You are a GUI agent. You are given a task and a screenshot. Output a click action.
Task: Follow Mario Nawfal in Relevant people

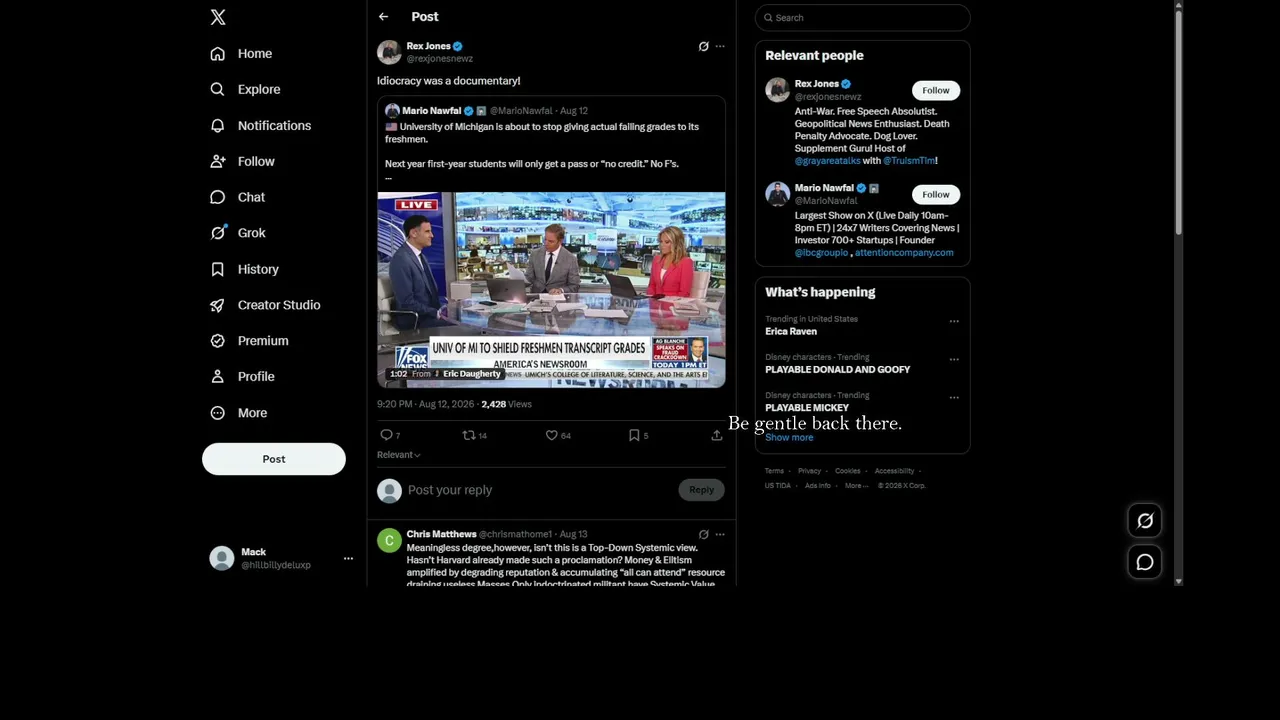(x=936, y=194)
